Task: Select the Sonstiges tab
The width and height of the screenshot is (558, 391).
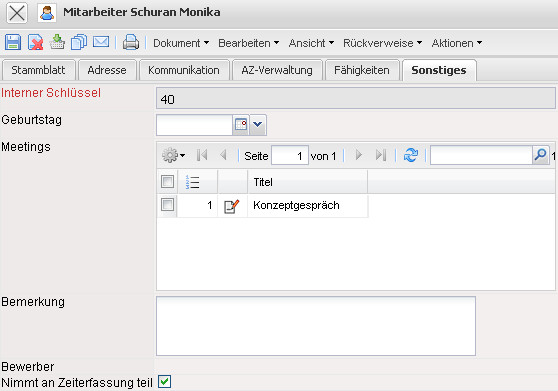Action: click(x=439, y=70)
